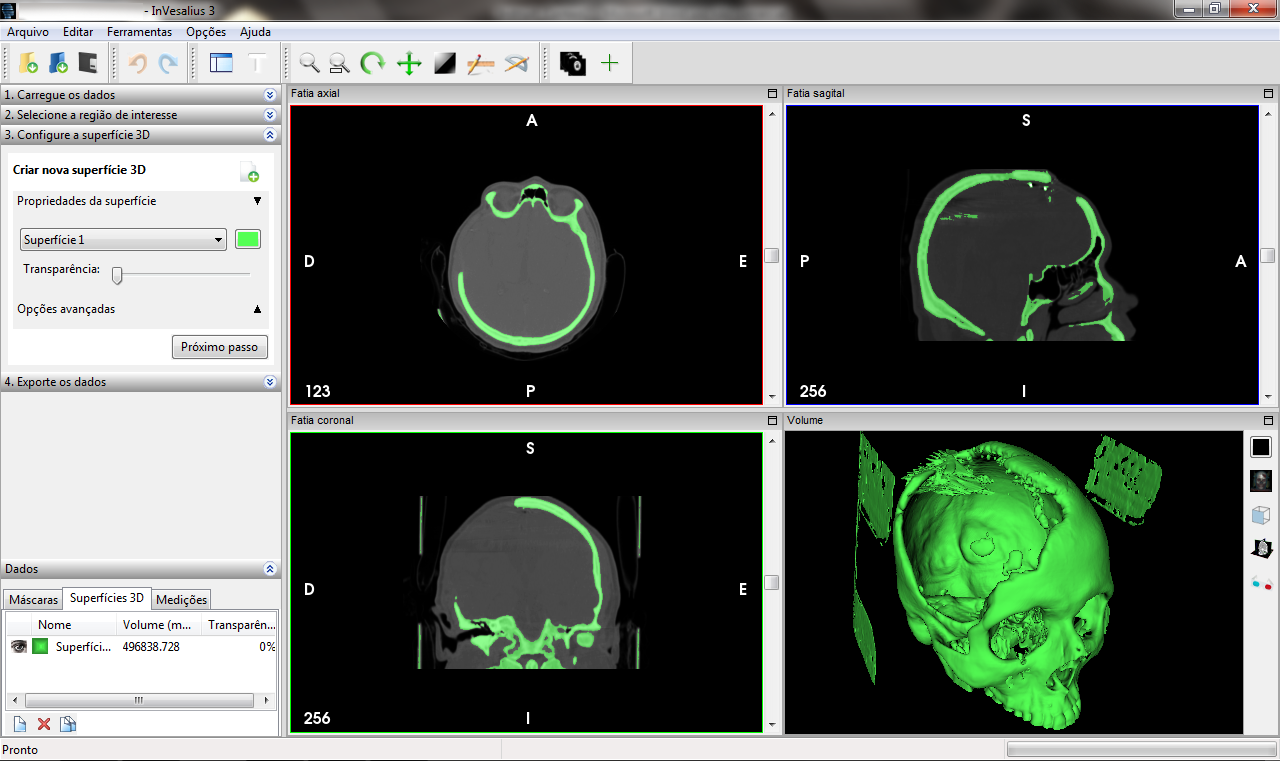Click the Nome column header

76,626
